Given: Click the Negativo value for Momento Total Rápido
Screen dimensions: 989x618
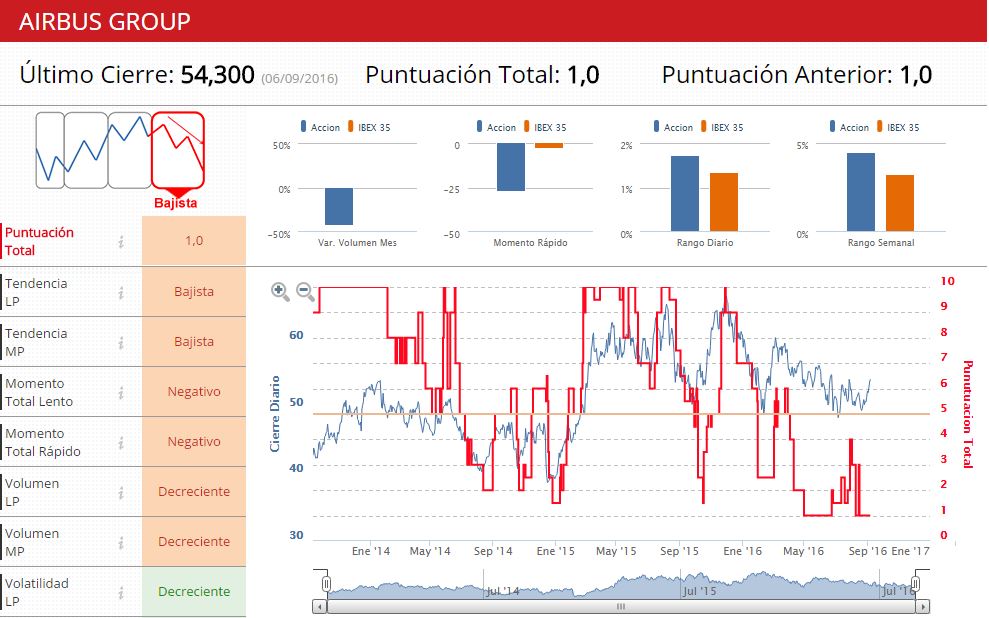Looking at the screenshot, I should point(194,442).
